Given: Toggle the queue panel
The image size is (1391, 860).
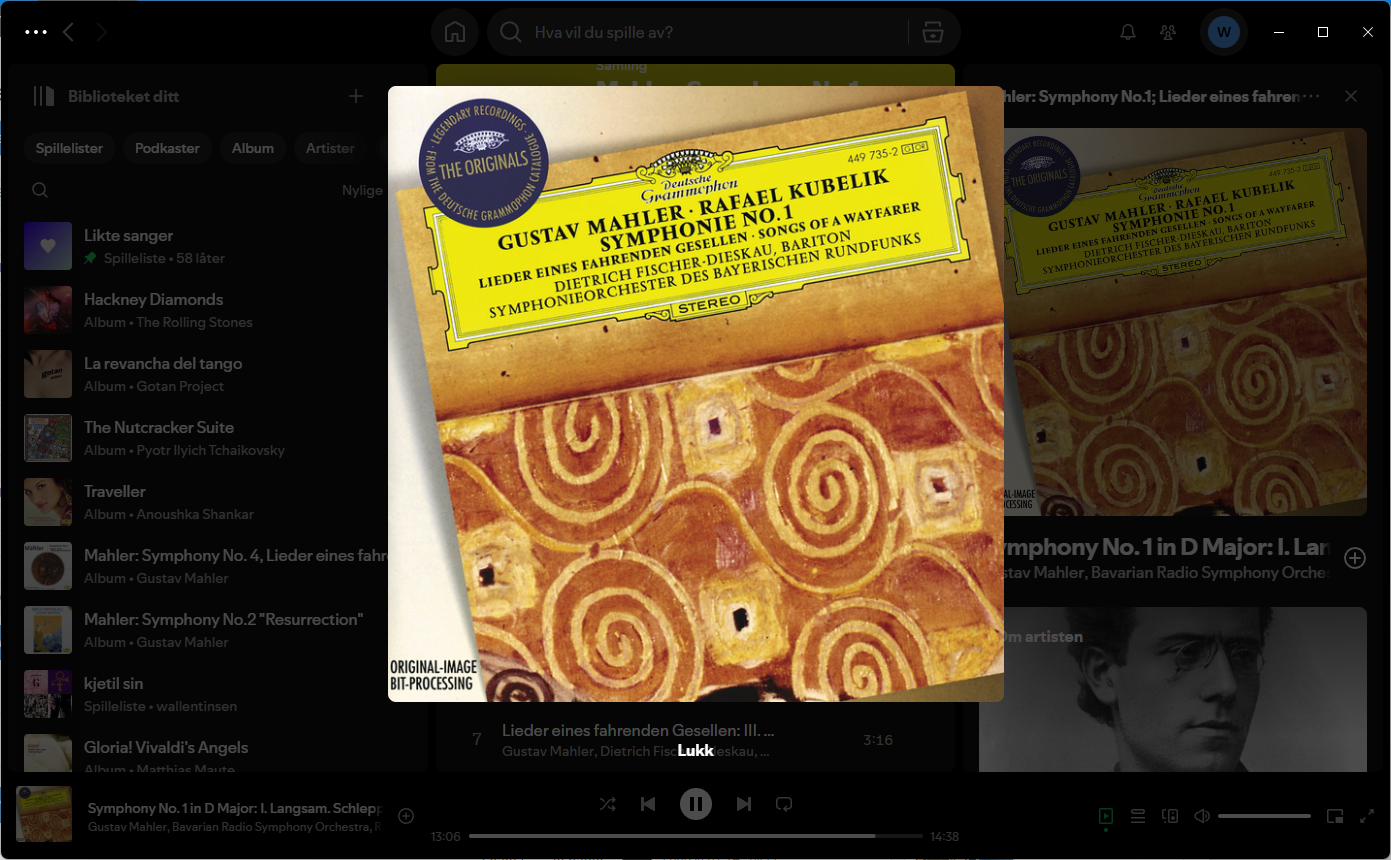Looking at the screenshot, I should pyautogui.click(x=1138, y=816).
